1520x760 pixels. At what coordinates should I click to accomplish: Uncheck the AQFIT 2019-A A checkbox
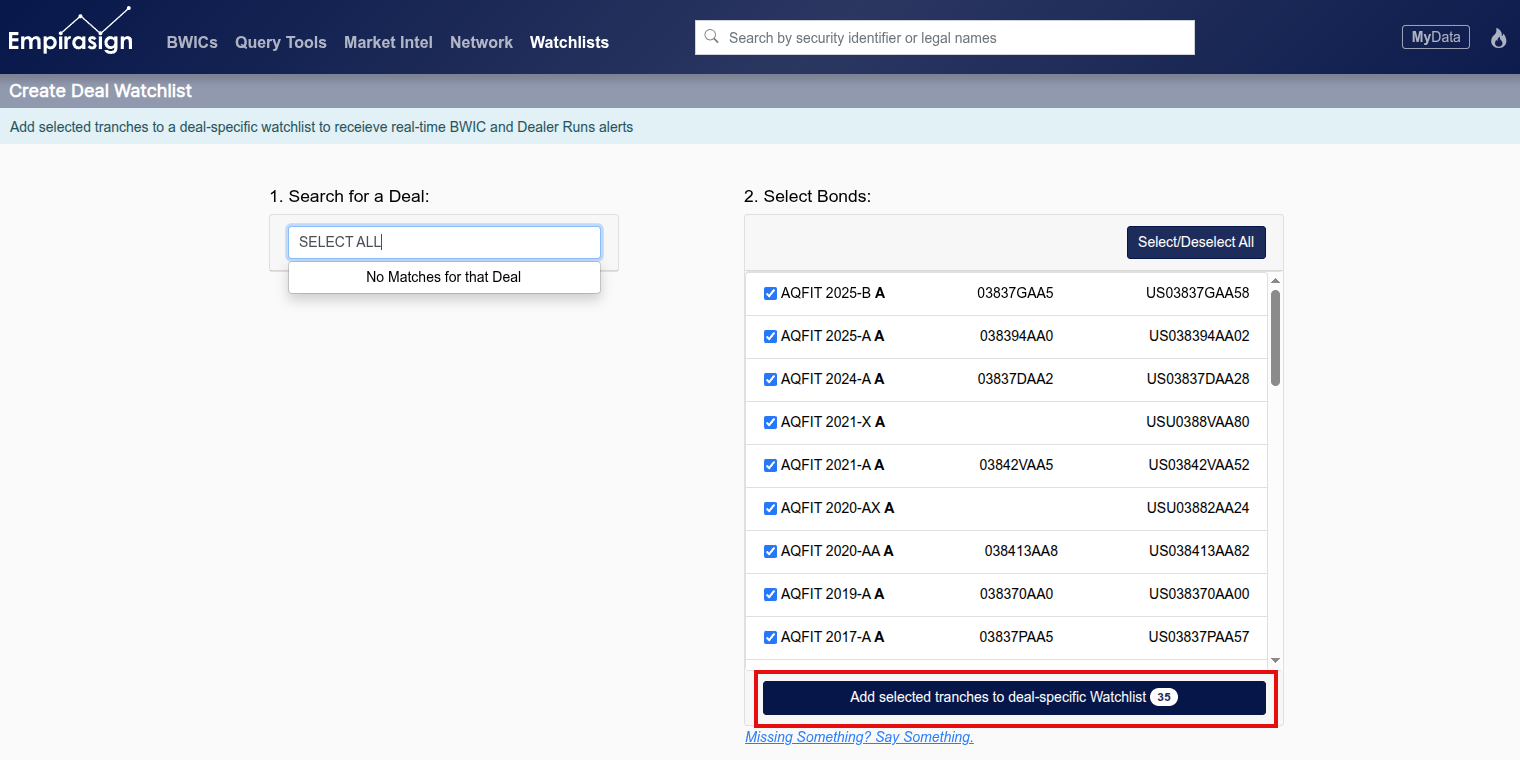tap(770, 595)
